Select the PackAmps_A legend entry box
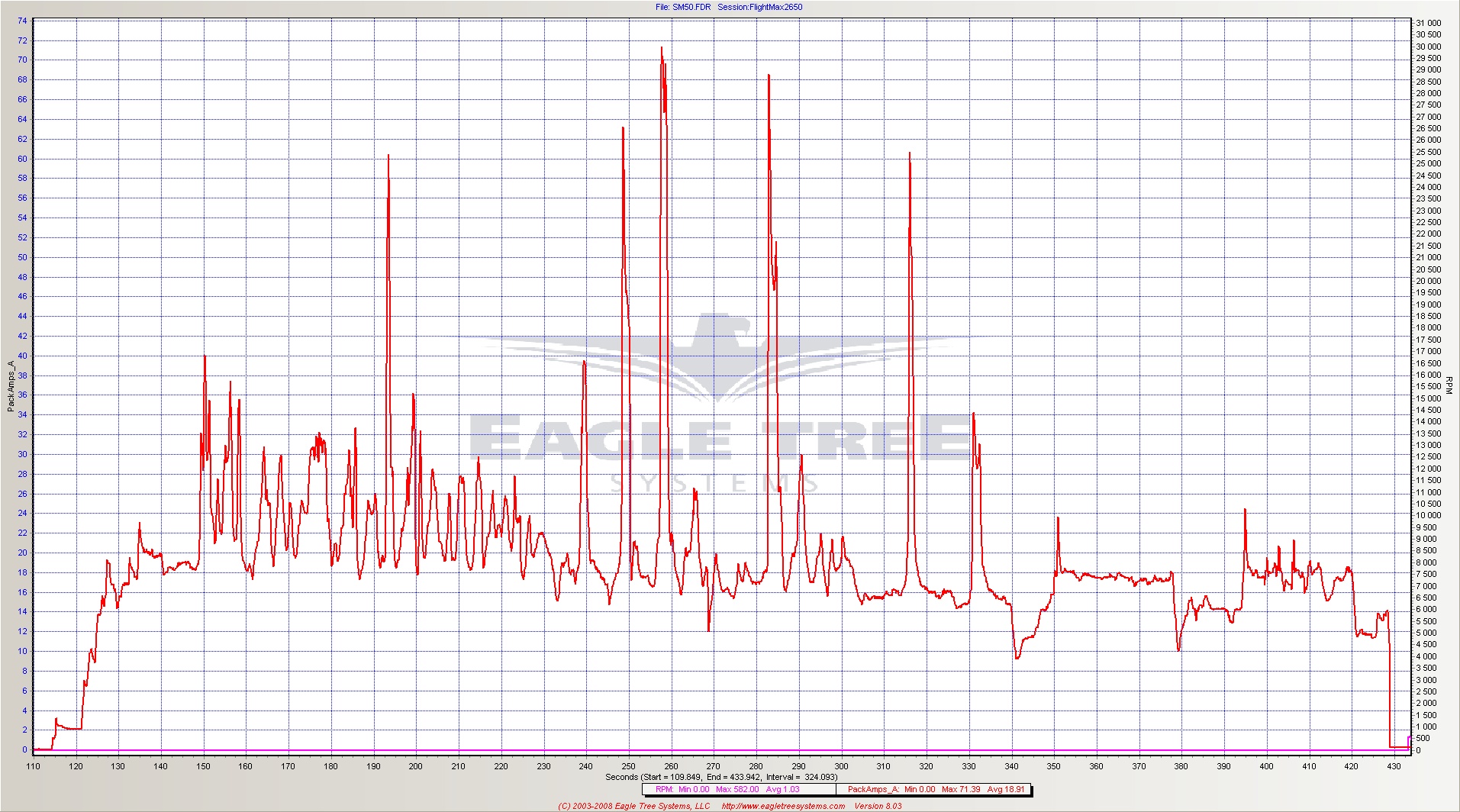Screen dimensions: 1460x812 tap(934, 789)
